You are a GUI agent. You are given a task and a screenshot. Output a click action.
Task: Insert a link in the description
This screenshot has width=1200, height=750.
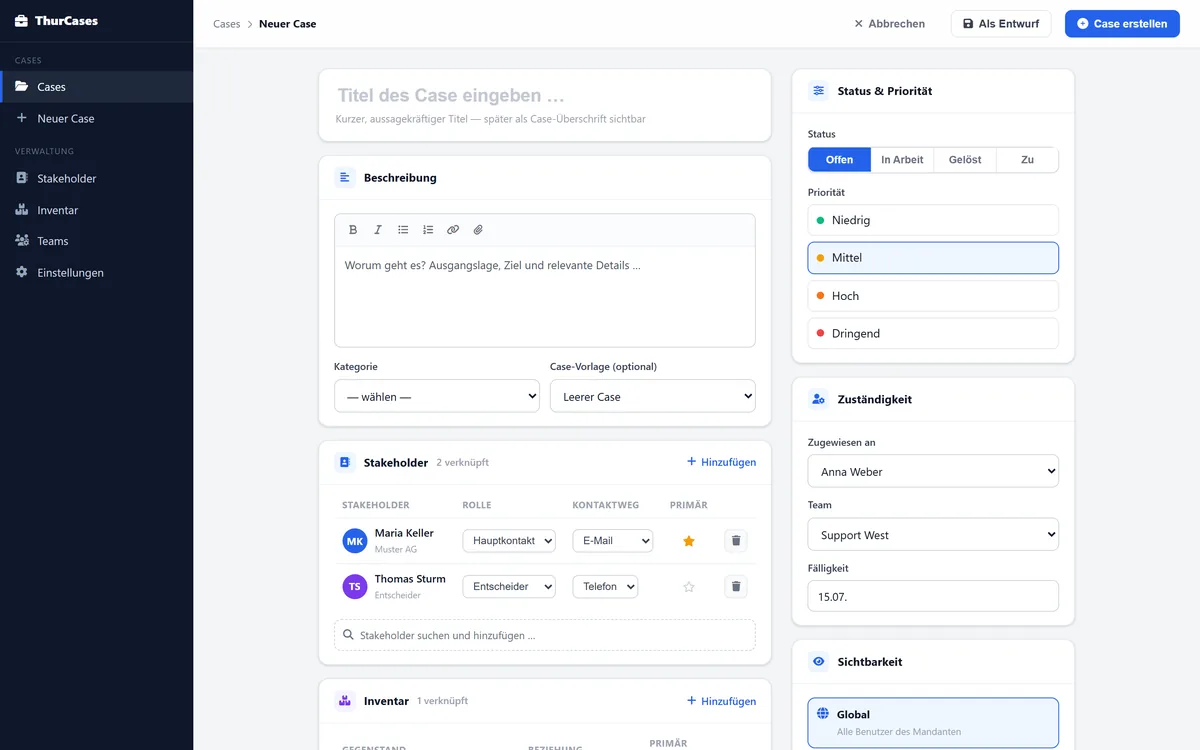(x=453, y=230)
